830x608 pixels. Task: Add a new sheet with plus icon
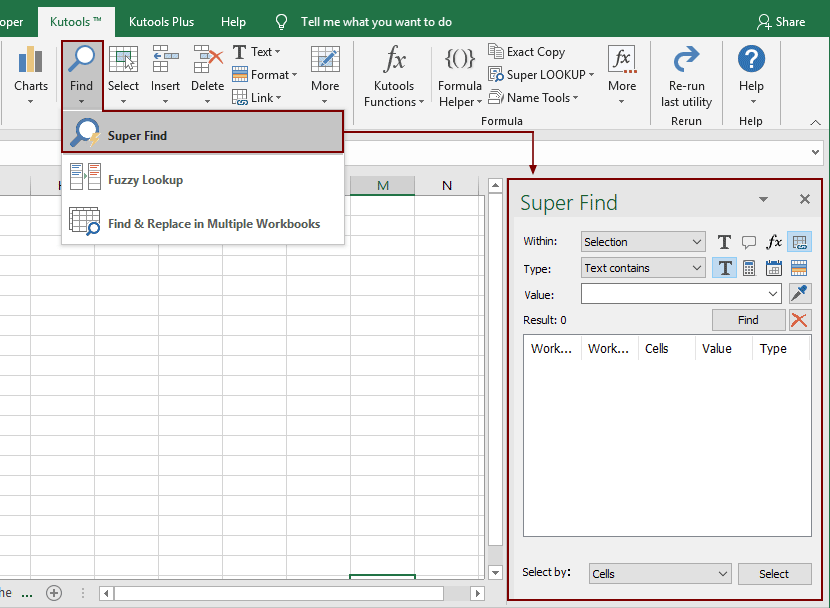pyautogui.click(x=53, y=593)
